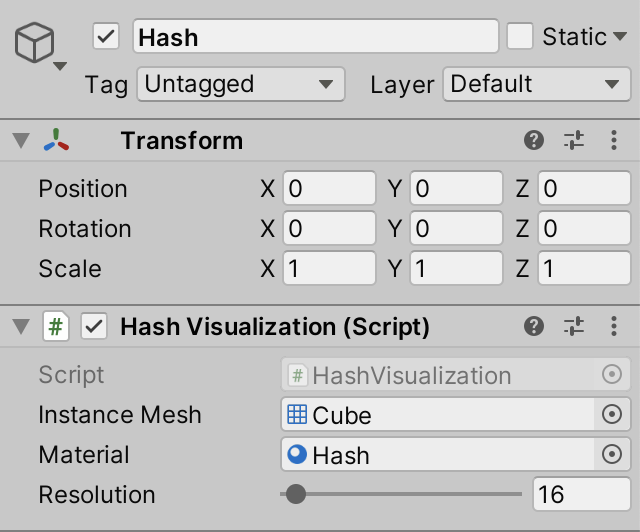Viewport: 640px width, 532px height.
Task: Click the Hash object name field
Action: 316,36
